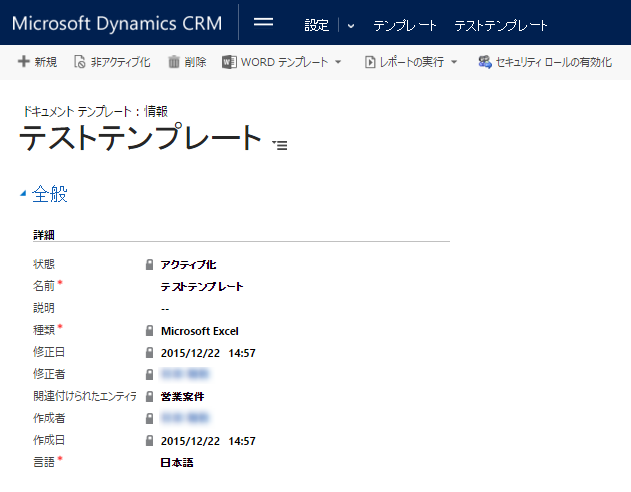Click the 新規 button

coord(37,62)
